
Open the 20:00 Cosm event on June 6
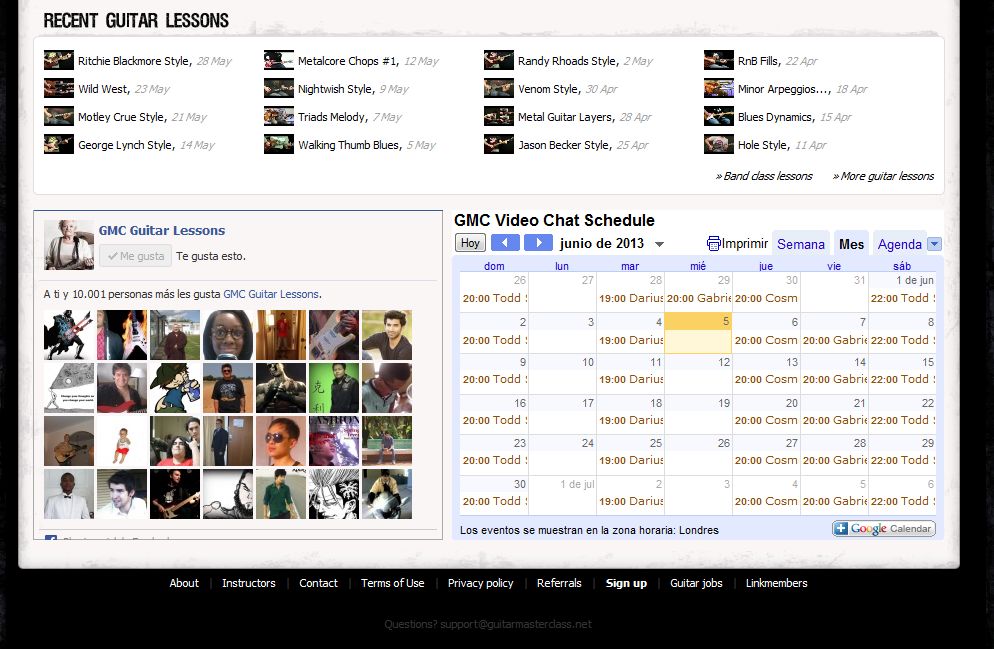(x=766, y=340)
